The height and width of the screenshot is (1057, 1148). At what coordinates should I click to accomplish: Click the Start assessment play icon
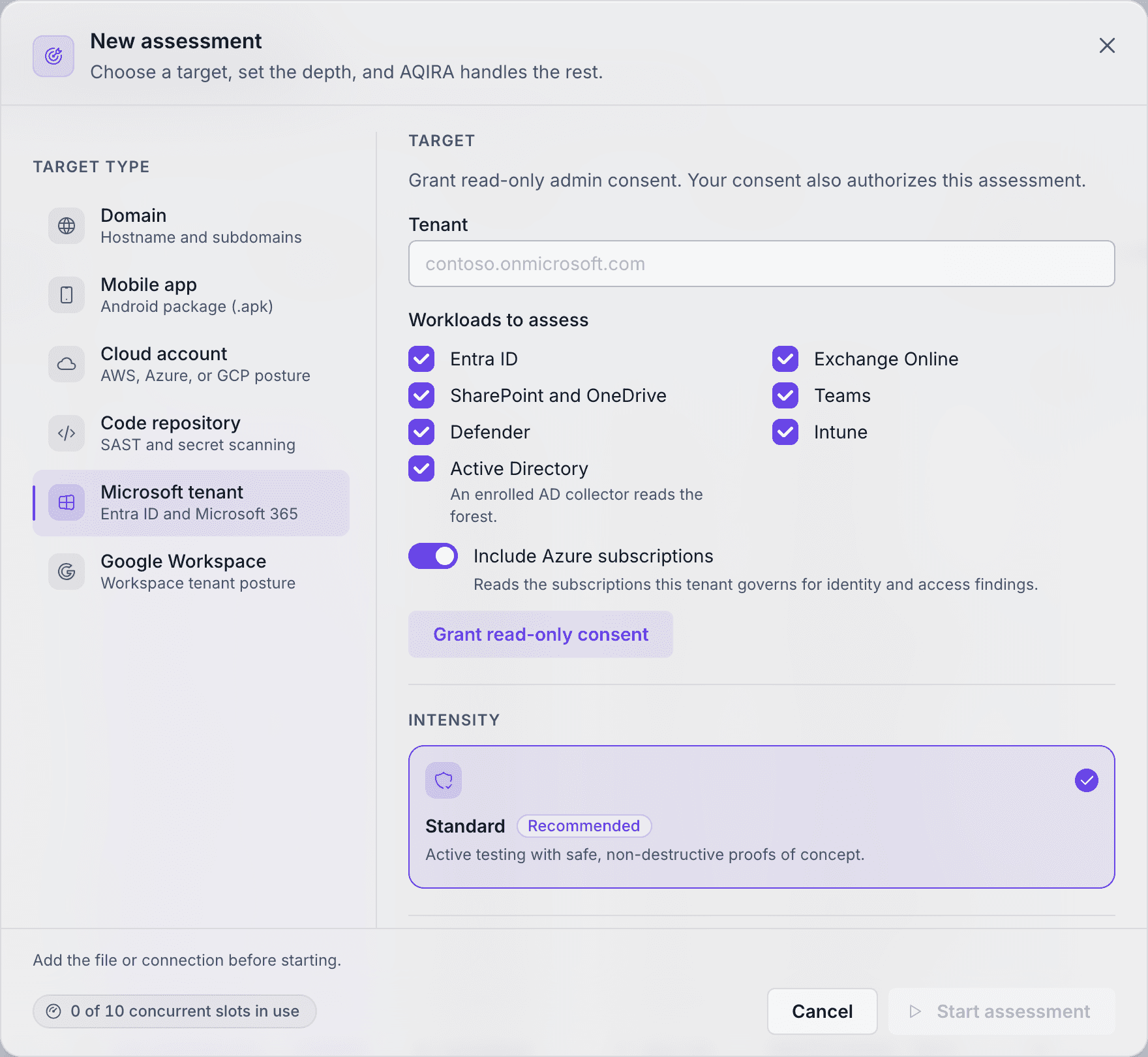916,1011
